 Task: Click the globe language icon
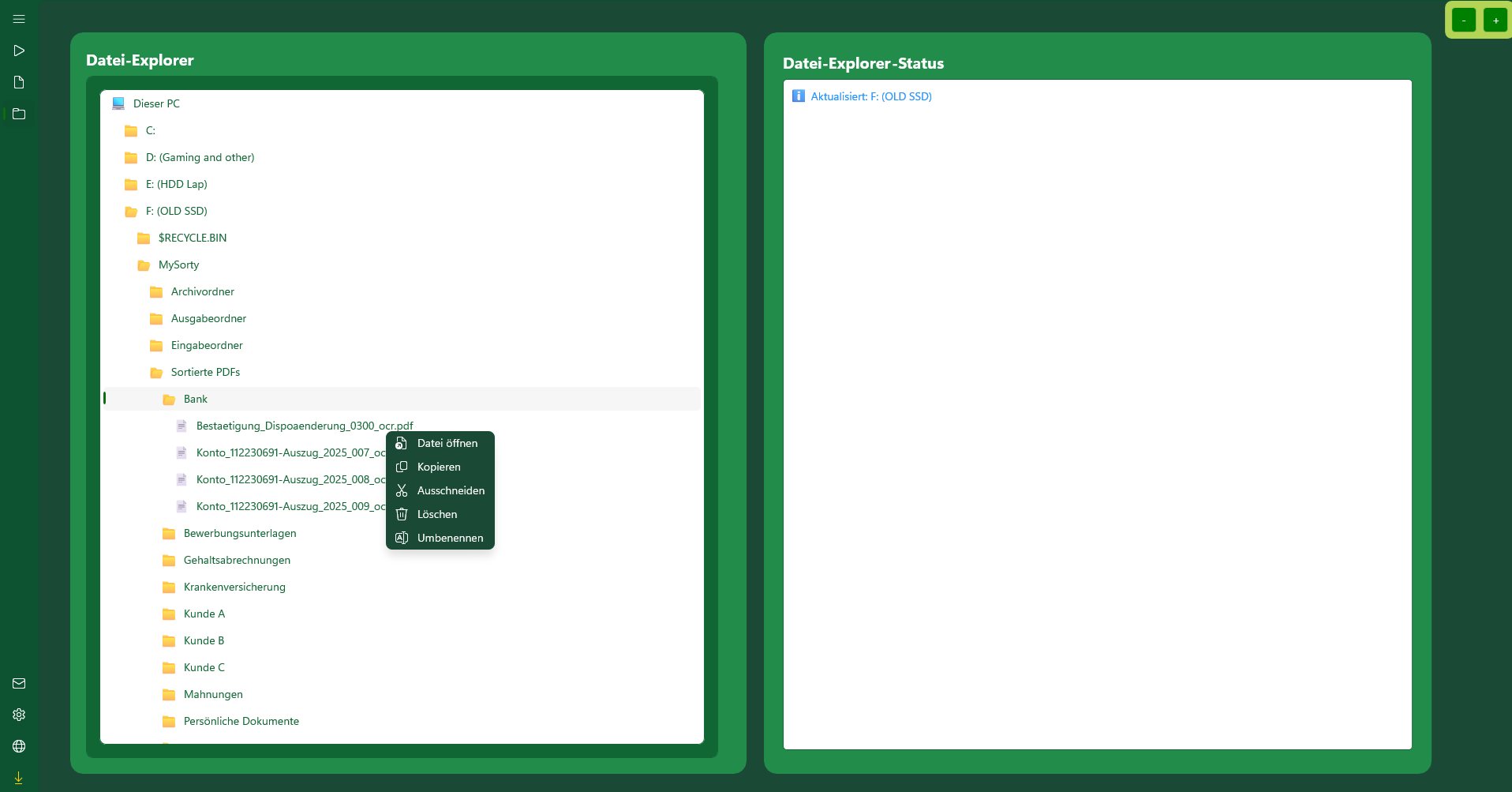tap(19, 746)
